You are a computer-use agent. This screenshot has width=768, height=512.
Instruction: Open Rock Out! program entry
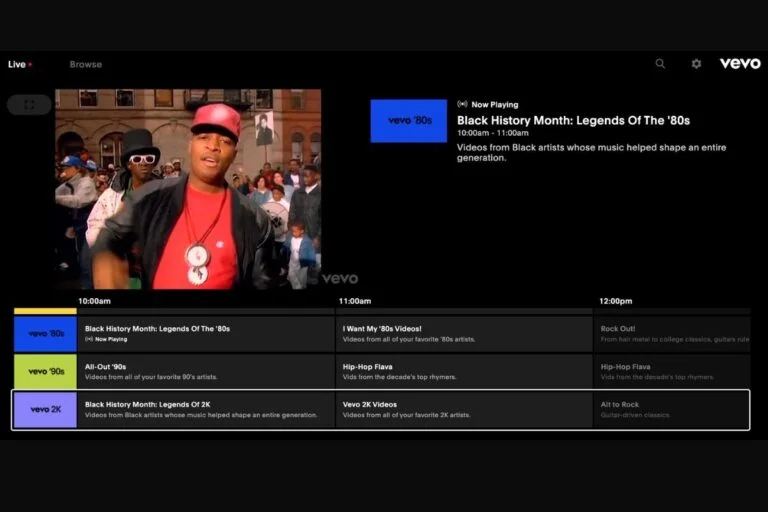pyautogui.click(x=672, y=334)
